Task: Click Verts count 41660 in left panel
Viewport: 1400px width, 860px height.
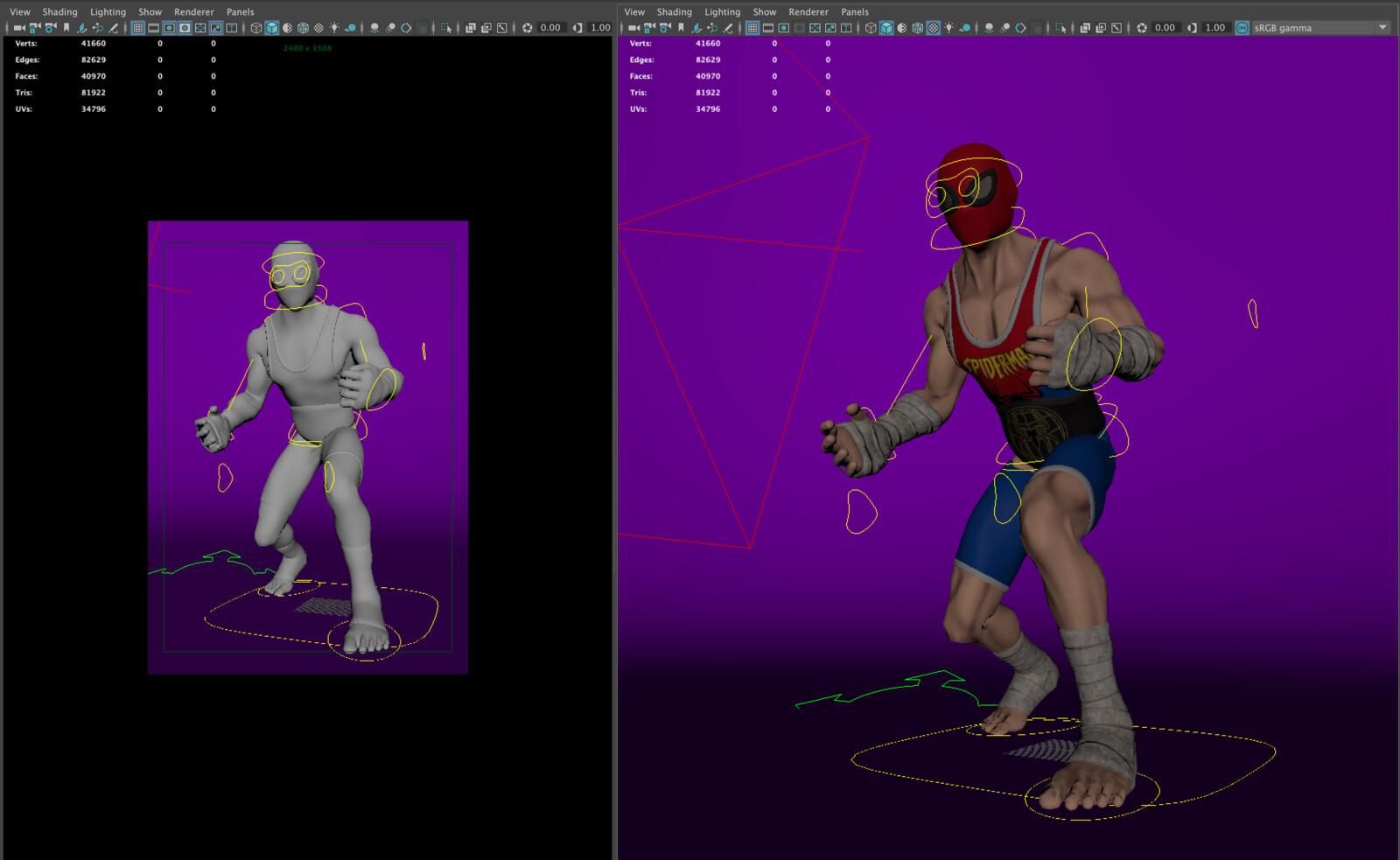Action: tap(94, 43)
